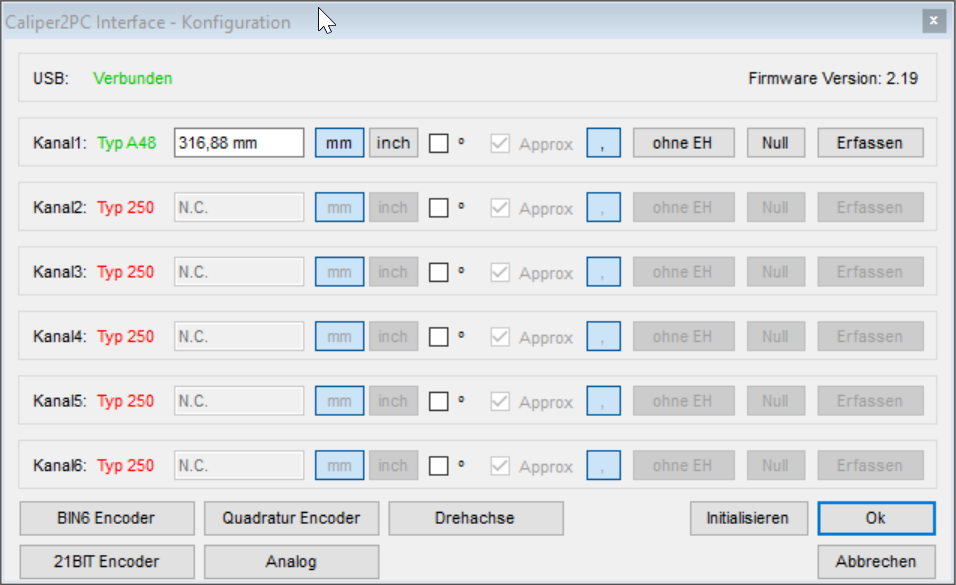Click Erfassen for Kanal1
Viewport: 956px width, 585px height.
(x=870, y=143)
